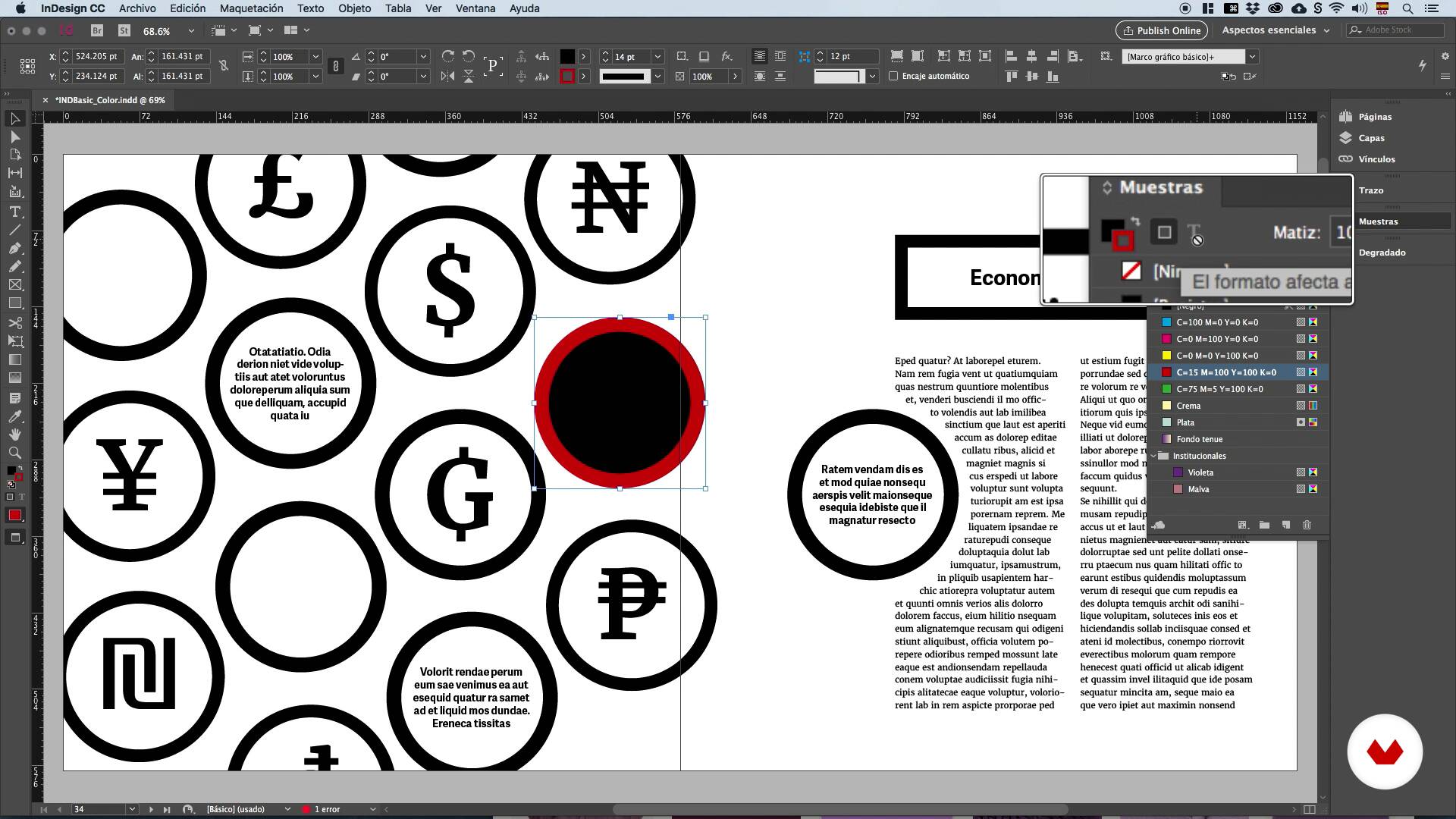
Task: Toggle the constrain scaling proportions chain icon
Action: click(335, 66)
